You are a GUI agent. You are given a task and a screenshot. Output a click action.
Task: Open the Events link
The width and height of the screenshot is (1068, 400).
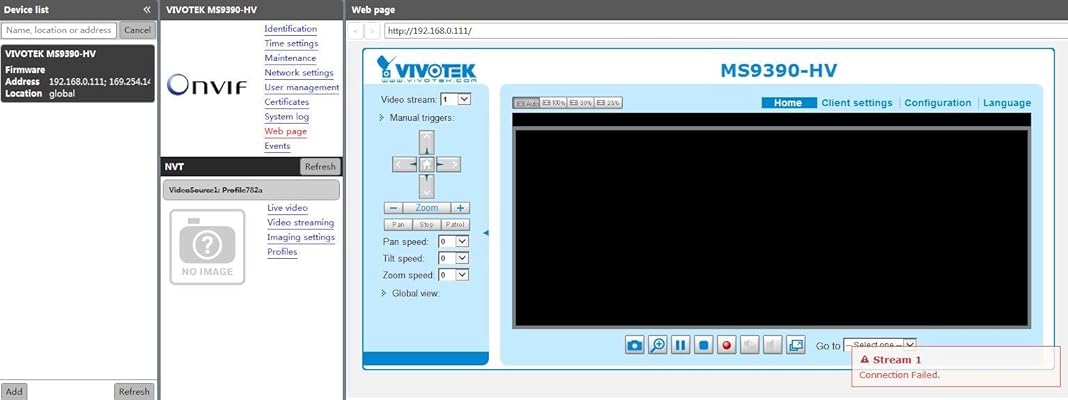(x=277, y=146)
